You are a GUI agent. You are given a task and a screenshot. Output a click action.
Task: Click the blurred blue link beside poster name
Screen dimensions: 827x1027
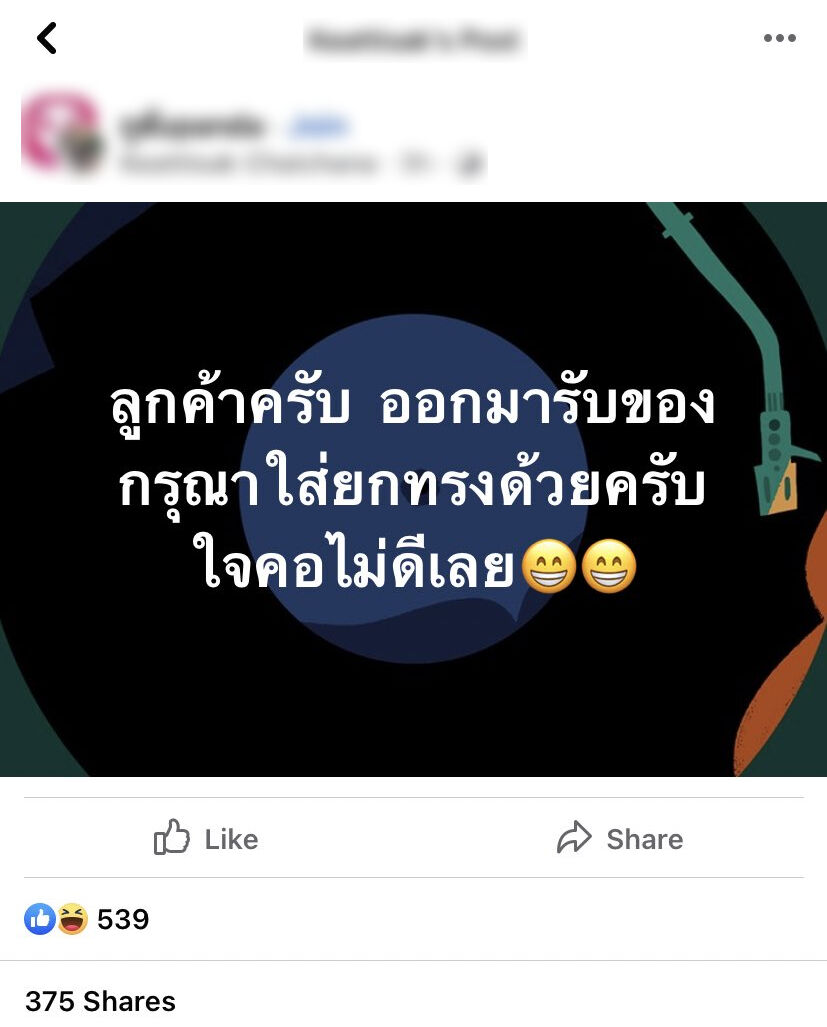(319, 126)
